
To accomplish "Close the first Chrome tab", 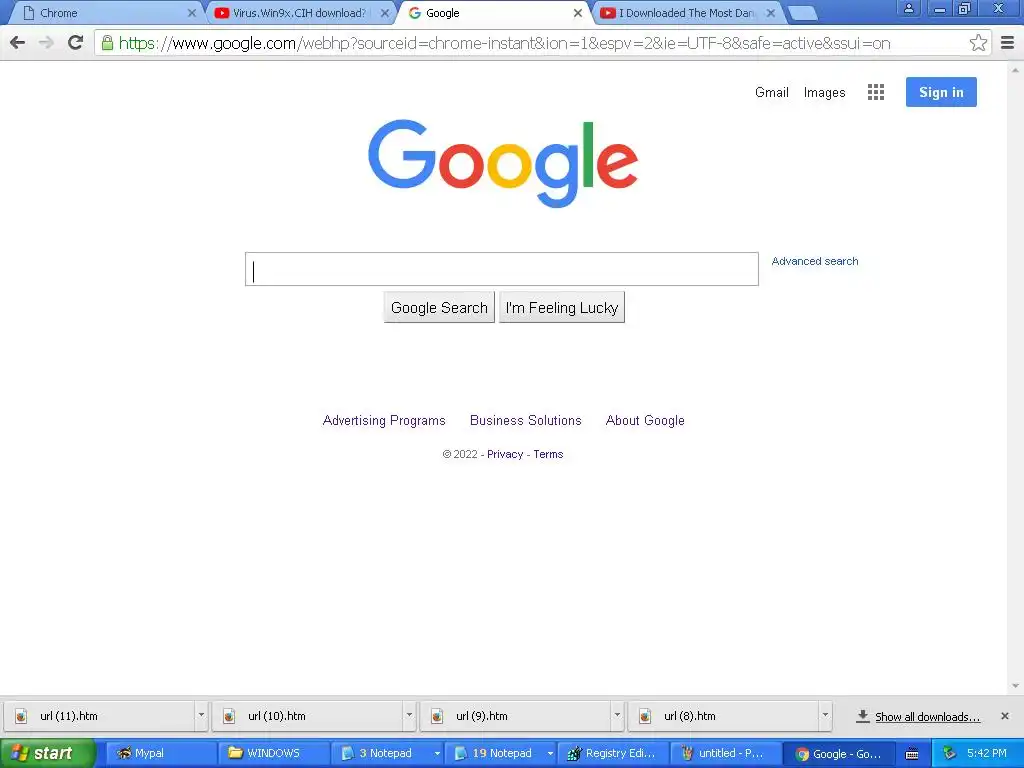I will click(x=191, y=13).
